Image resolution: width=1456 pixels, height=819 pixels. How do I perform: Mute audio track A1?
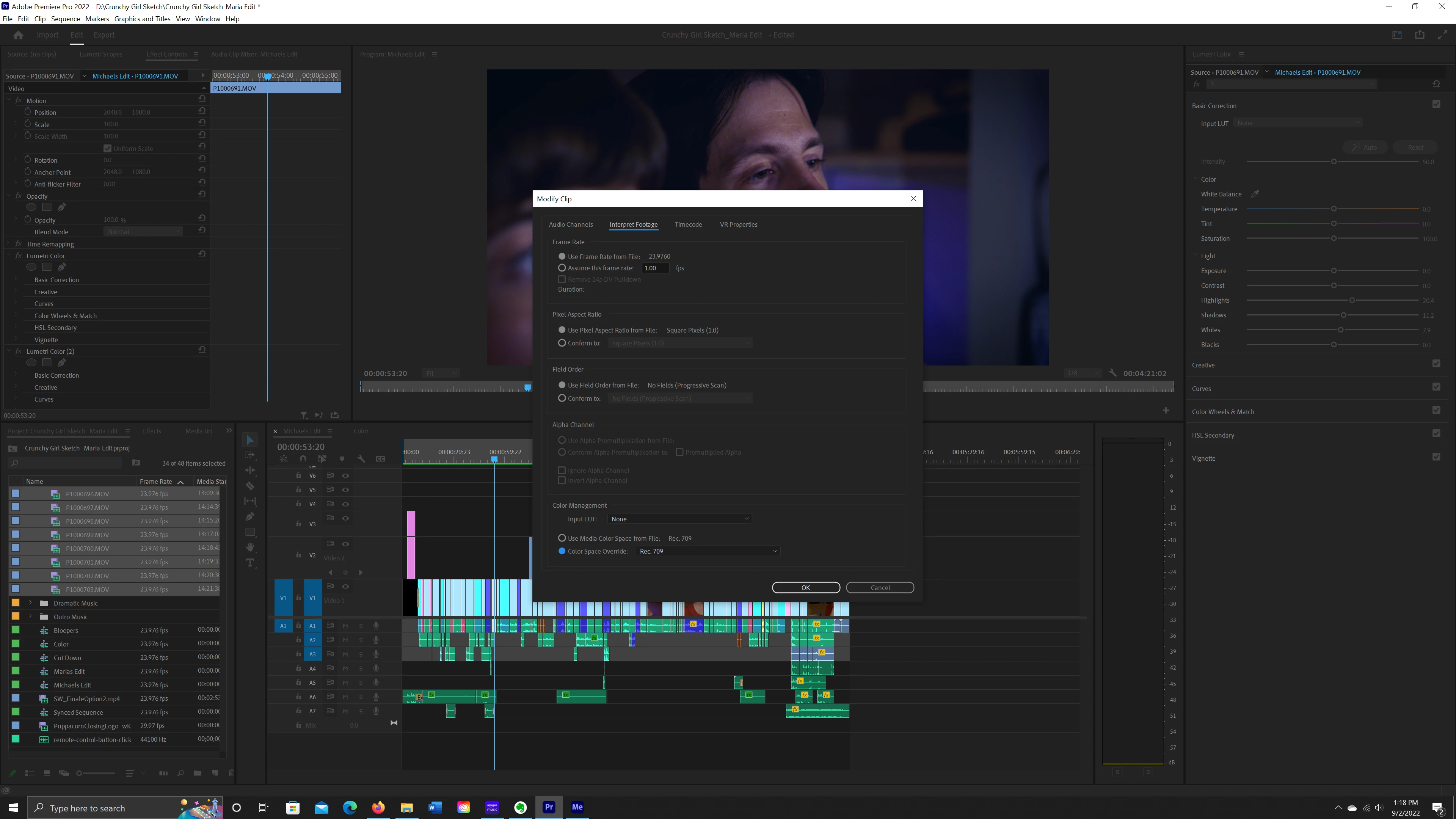[x=345, y=626]
